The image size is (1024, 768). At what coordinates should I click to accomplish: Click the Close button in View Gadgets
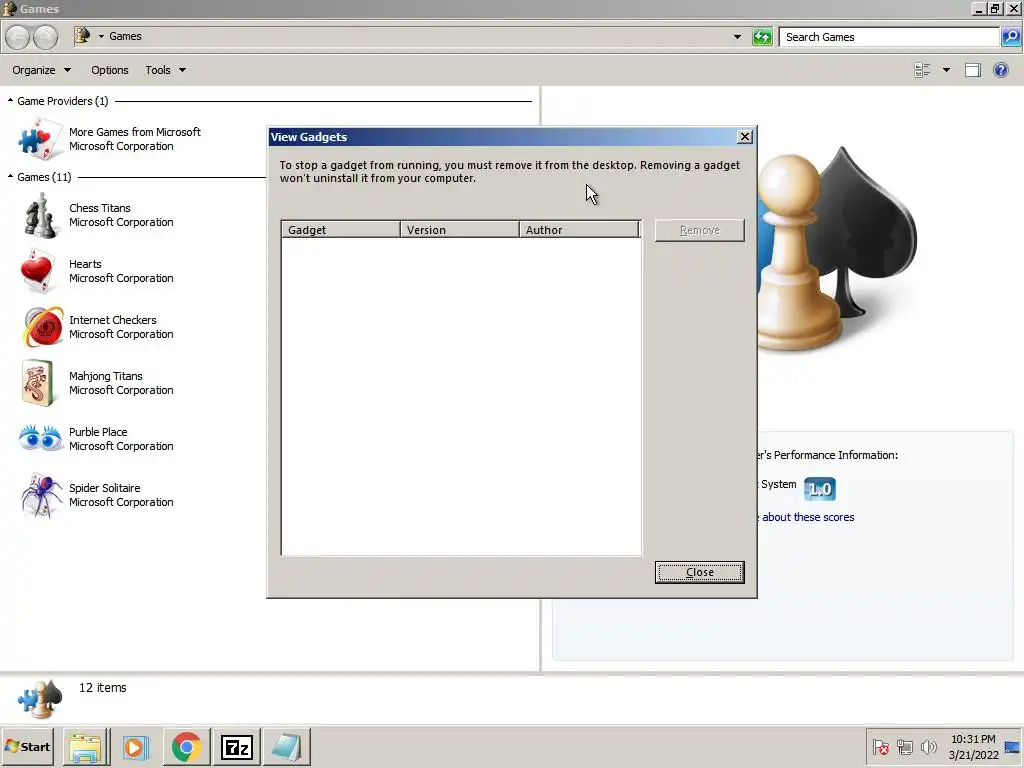click(699, 572)
